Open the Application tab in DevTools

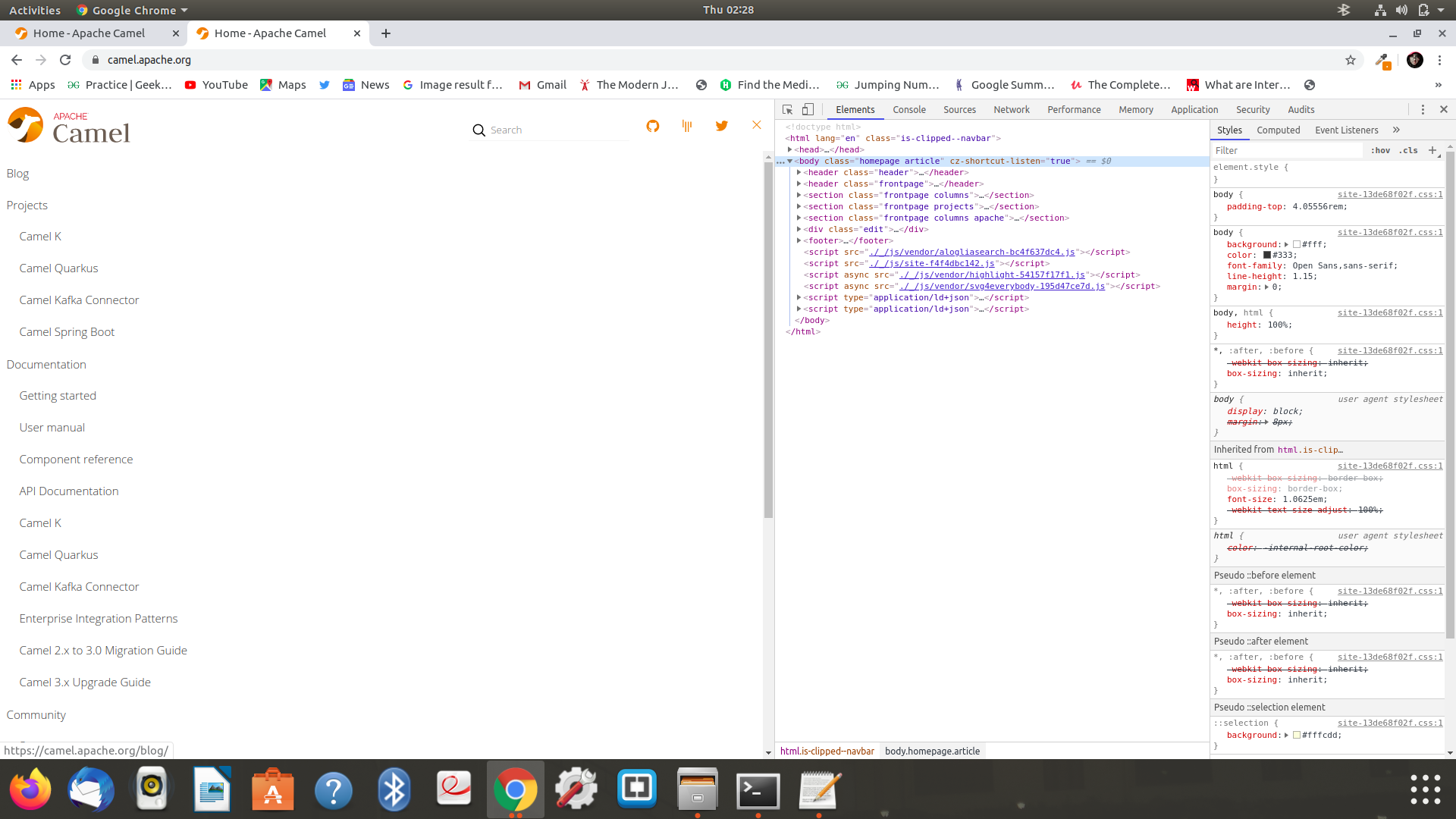tap(1194, 110)
